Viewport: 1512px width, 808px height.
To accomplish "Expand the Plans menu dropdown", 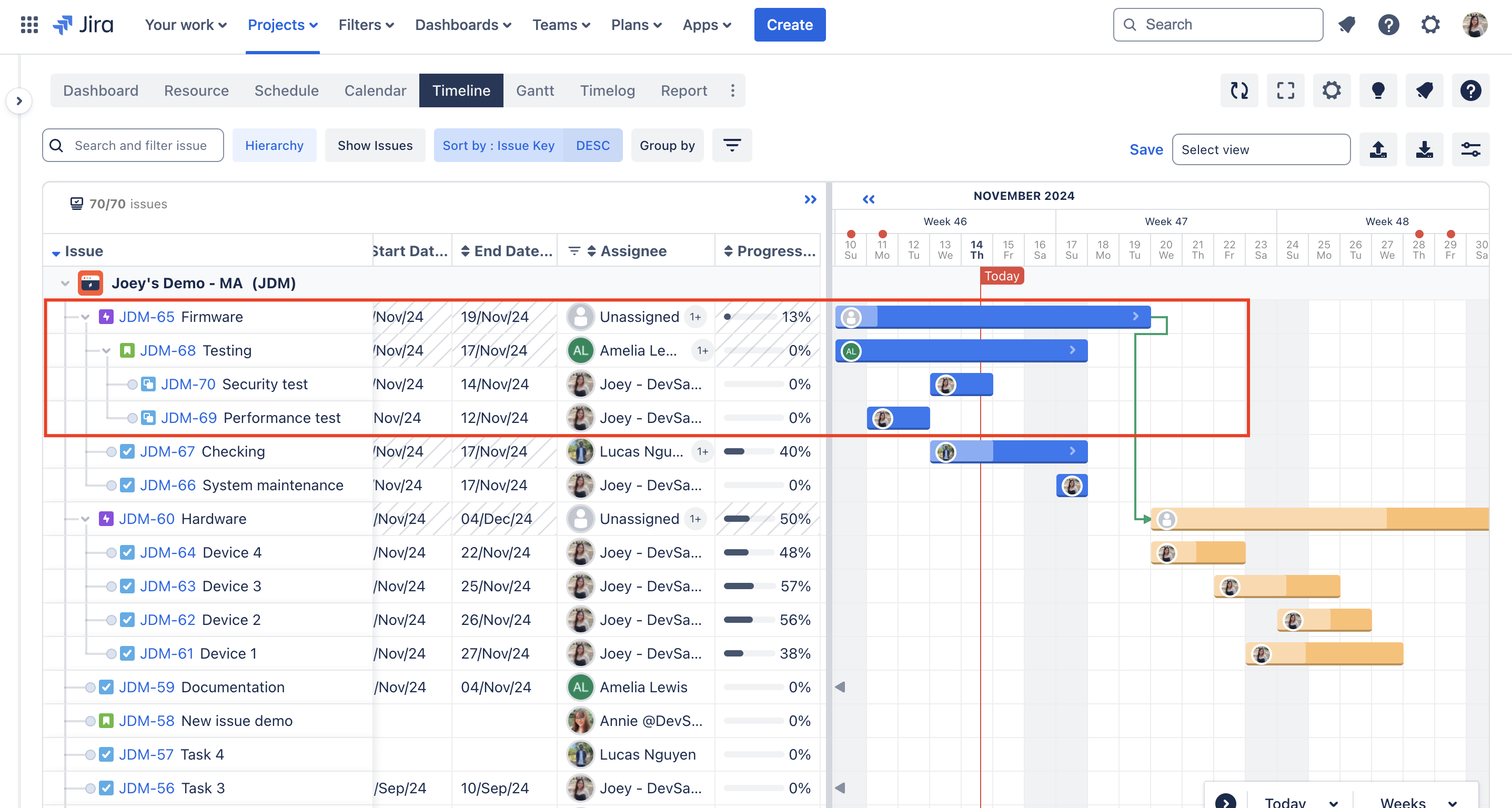I will point(636,25).
